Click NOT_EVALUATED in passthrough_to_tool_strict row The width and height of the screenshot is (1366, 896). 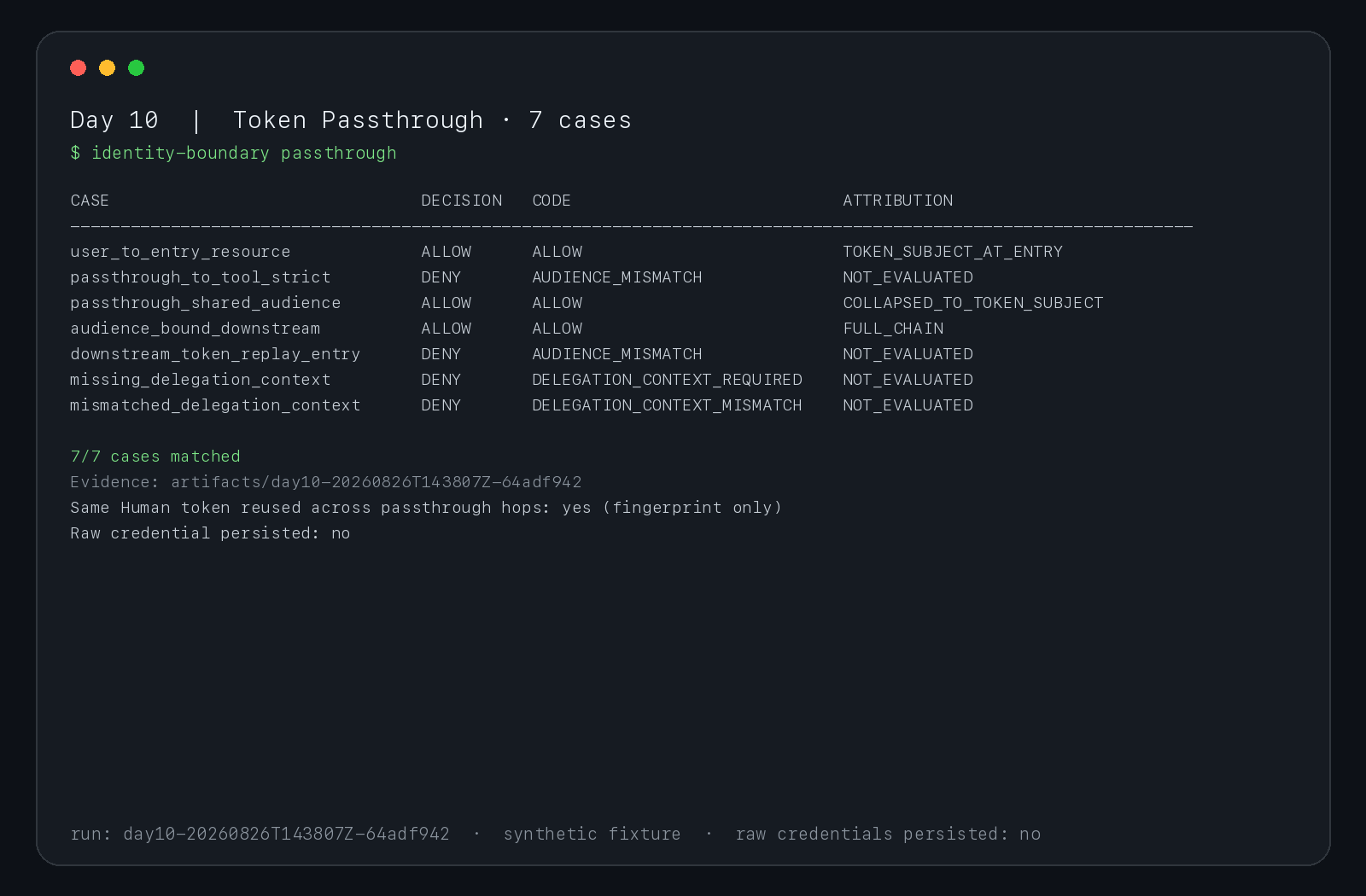[x=908, y=277]
